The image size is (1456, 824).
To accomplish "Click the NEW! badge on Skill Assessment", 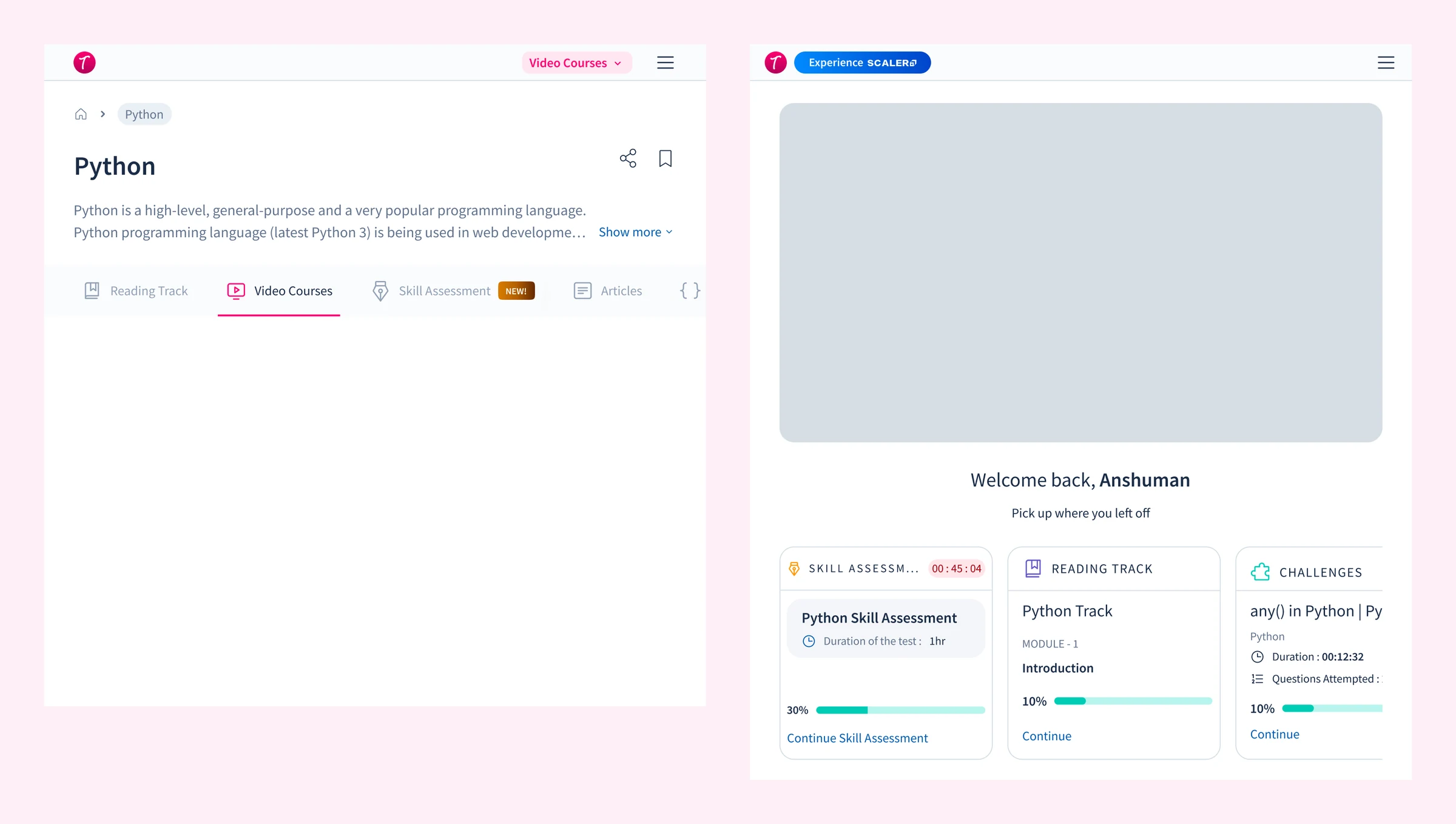I will coord(516,291).
